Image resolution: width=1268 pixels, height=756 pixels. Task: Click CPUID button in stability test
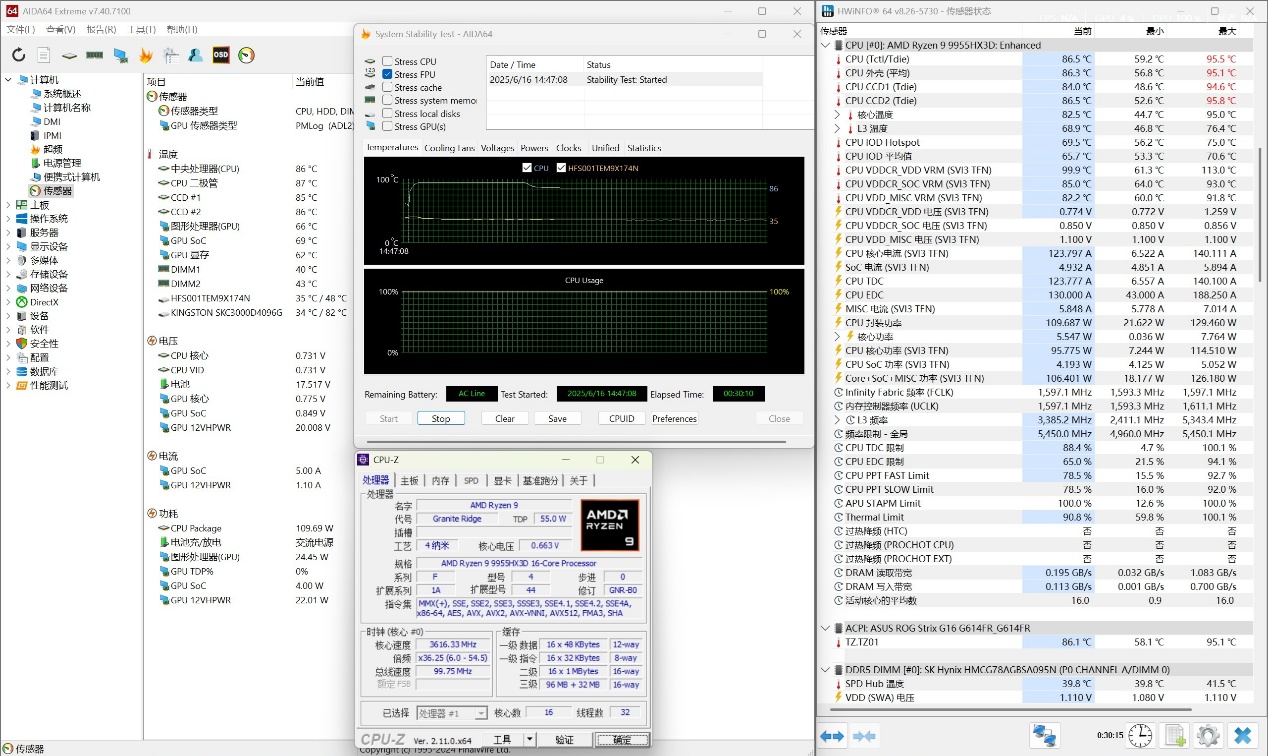pyautogui.click(x=622, y=418)
